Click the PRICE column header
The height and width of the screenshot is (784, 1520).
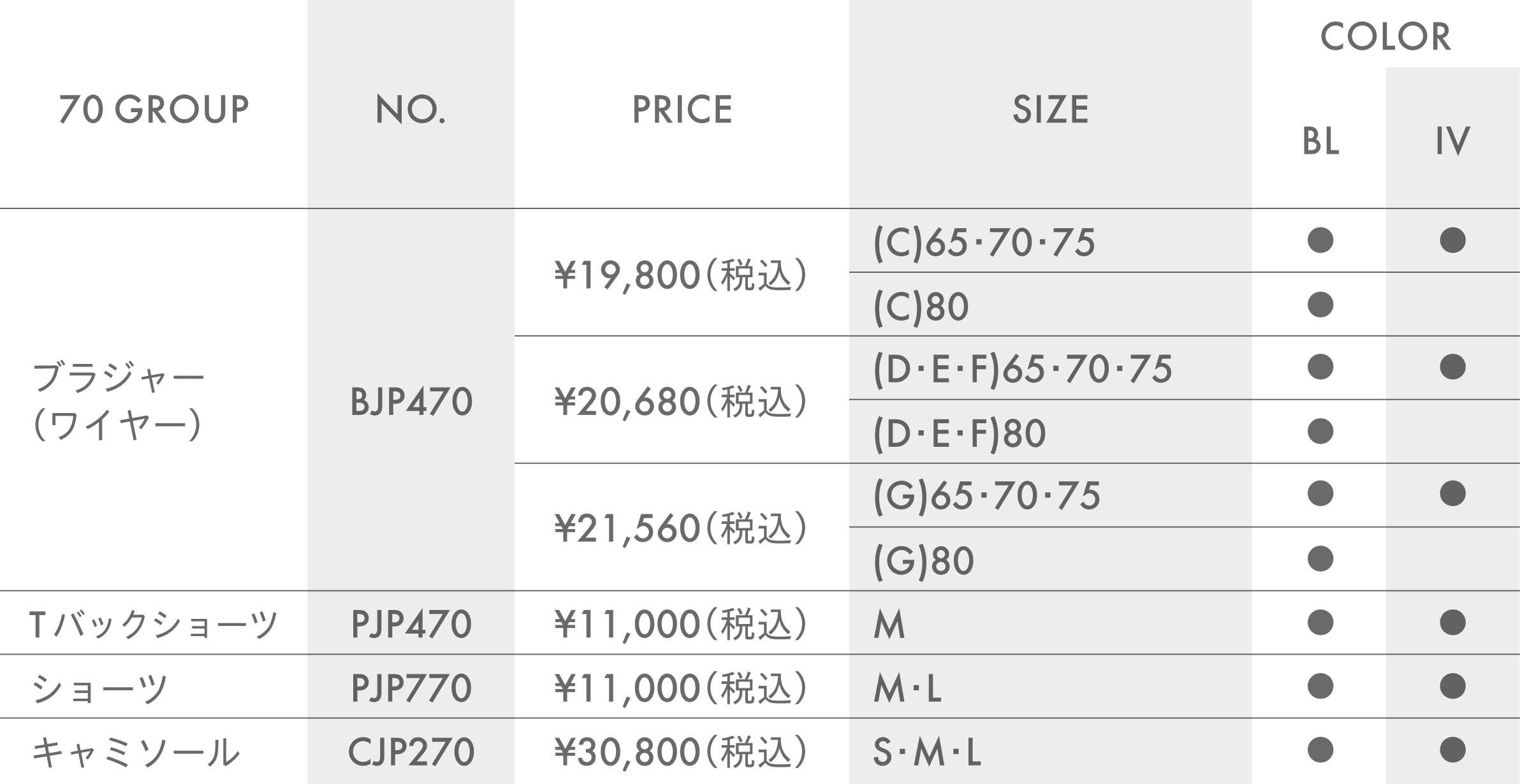pyautogui.click(x=682, y=109)
